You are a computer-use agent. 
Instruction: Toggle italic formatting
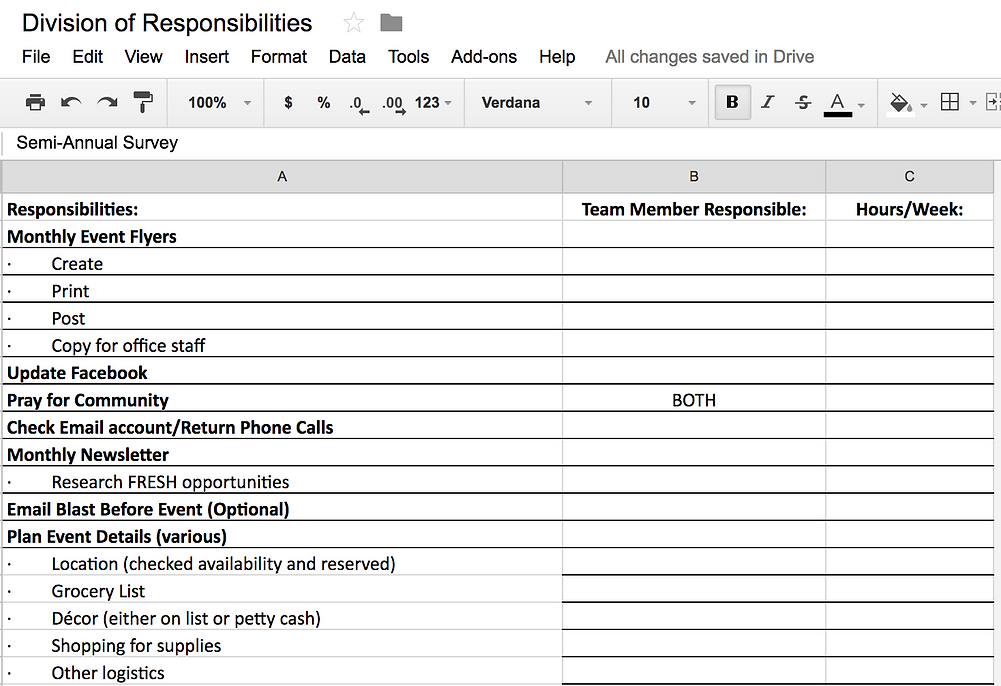767,102
